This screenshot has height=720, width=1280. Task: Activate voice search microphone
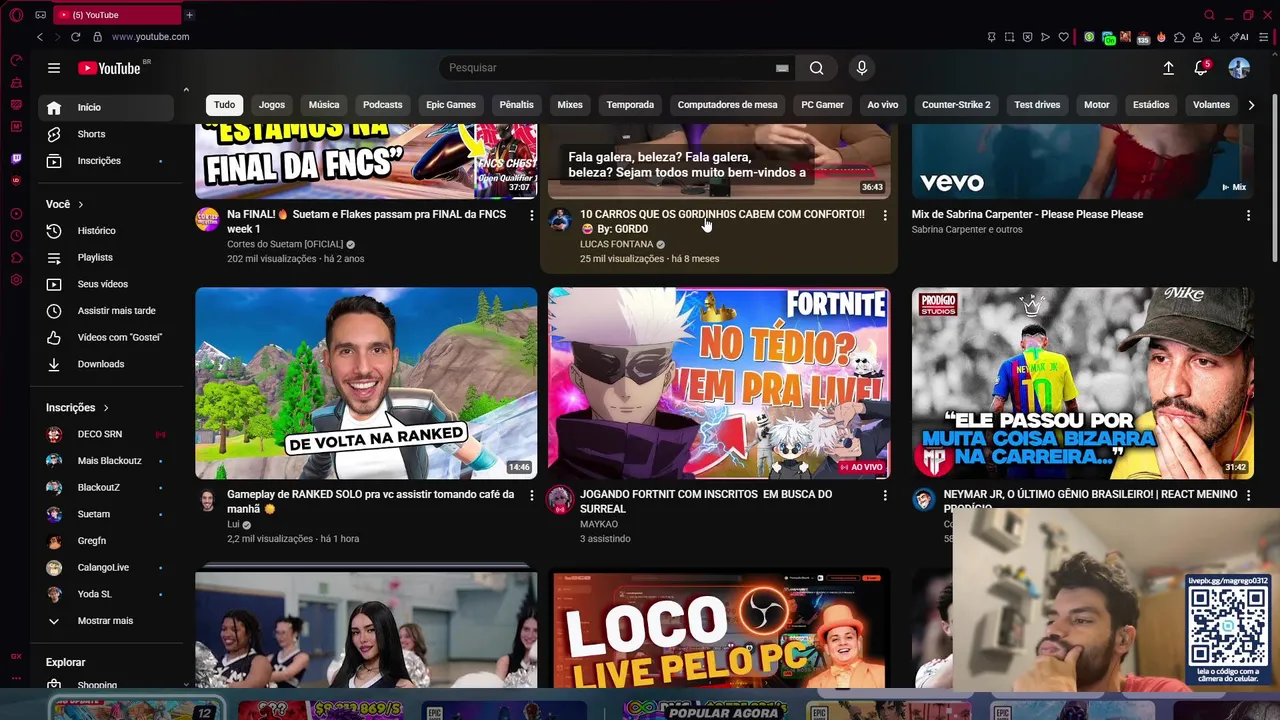tap(862, 68)
